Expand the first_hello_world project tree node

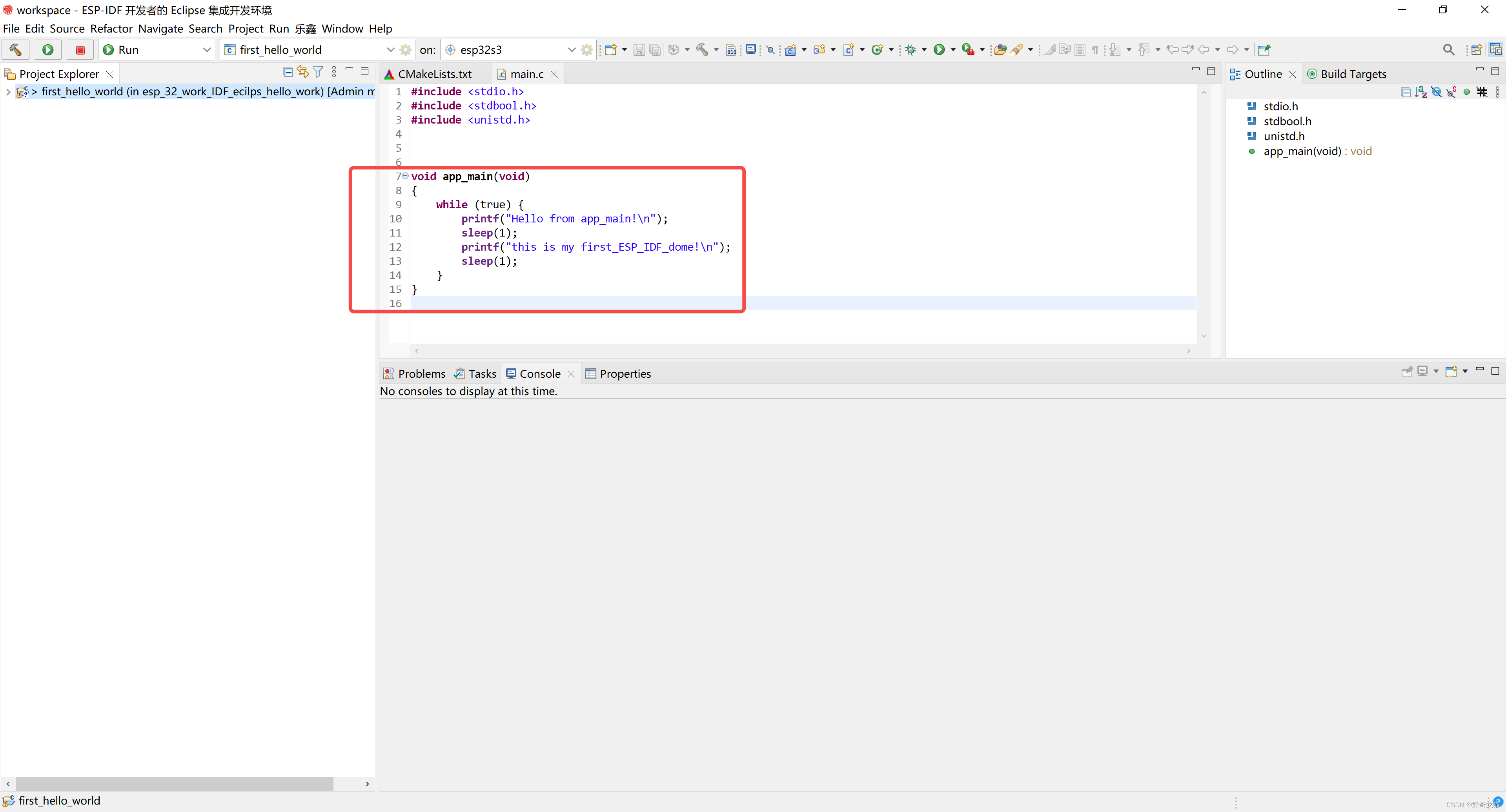tap(8, 92)
